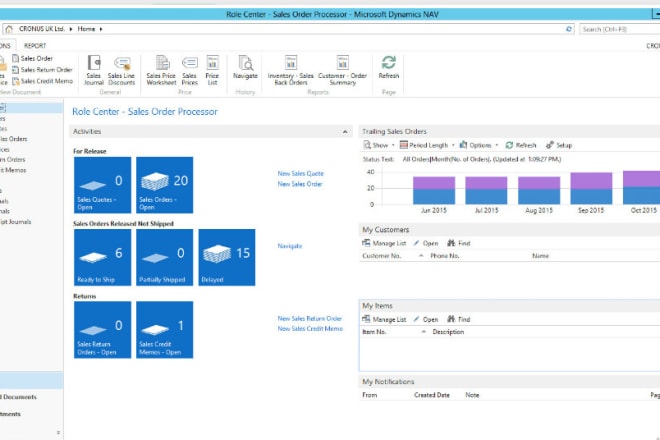This screenshot has width=660, height=440.
Task: Open Sales Prices in the Price group
Action: click(189, 70)
